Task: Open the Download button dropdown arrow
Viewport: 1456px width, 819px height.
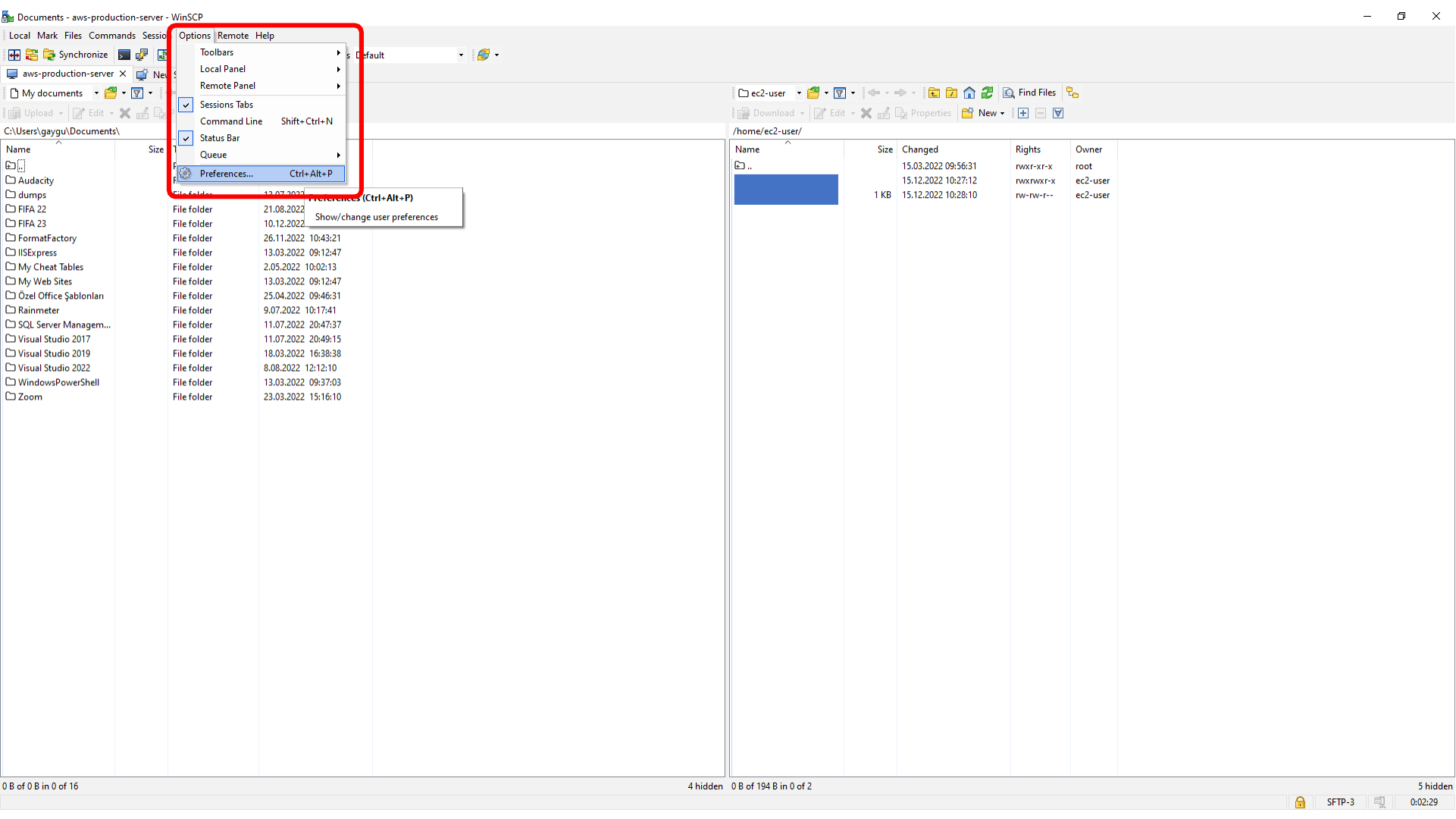Action: 802,113
